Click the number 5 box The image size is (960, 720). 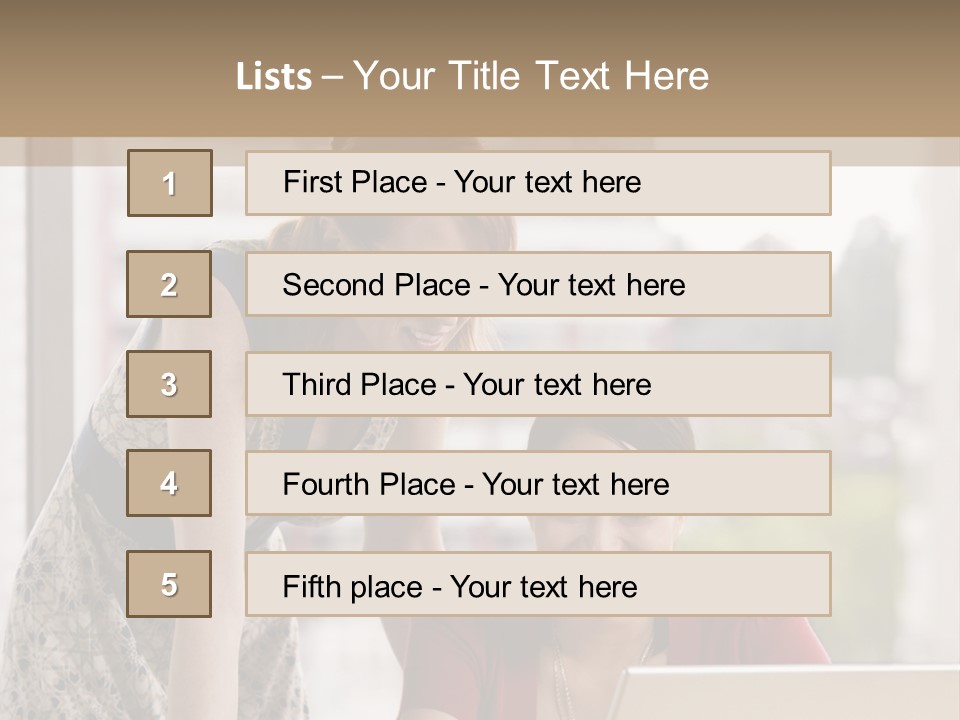click(169, 584)
